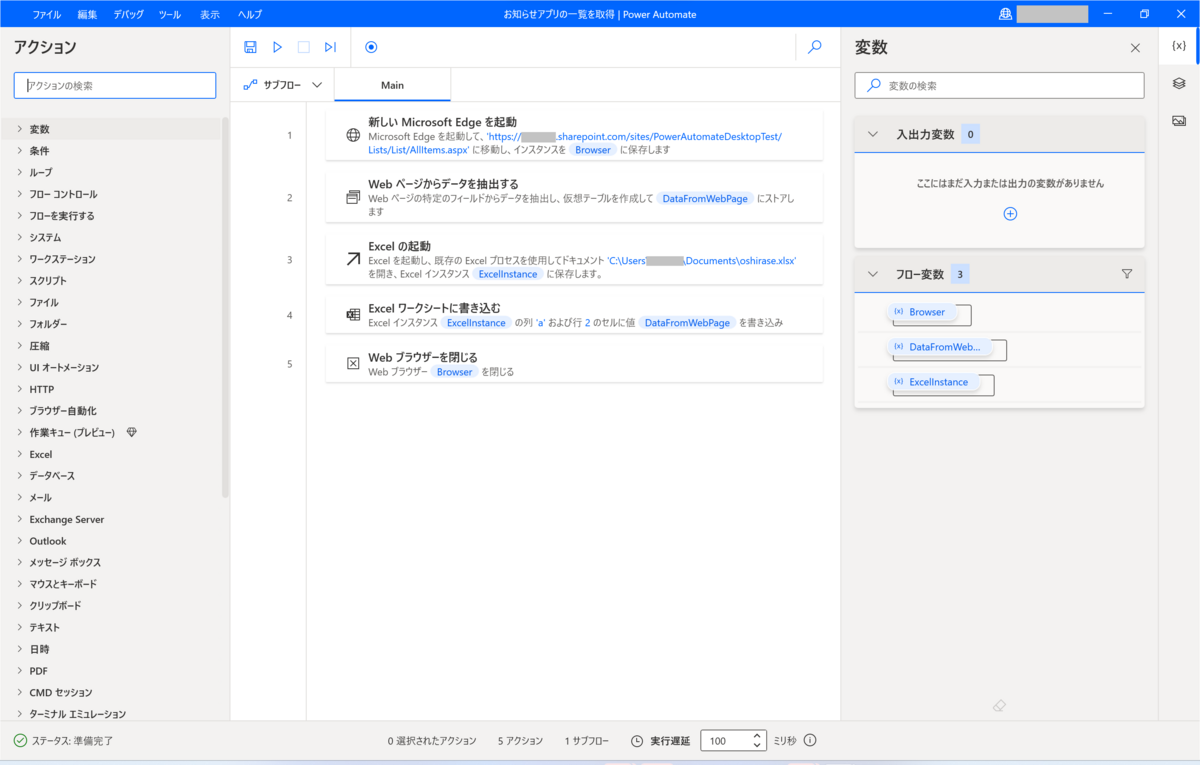The width and height of the screenshot is (1200, 765).
Task: Click the flow variables filter icon
Action: coord(1127,274)
